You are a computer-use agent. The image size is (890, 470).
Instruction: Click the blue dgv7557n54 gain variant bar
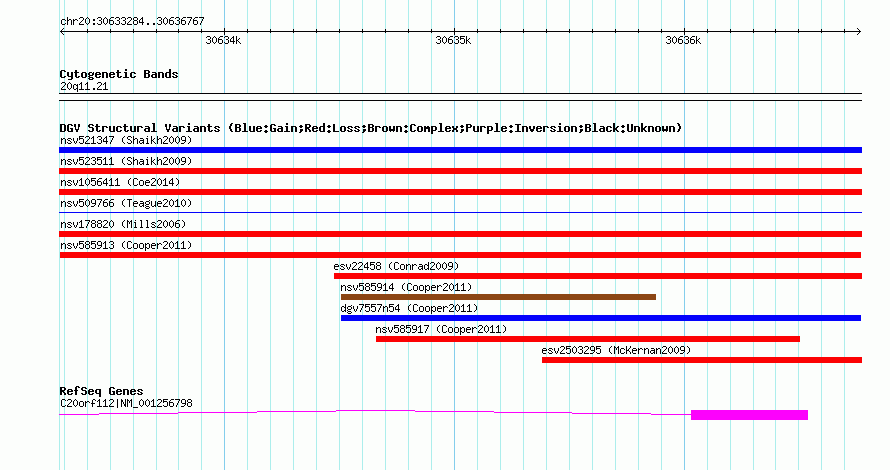tap(601, 318)
